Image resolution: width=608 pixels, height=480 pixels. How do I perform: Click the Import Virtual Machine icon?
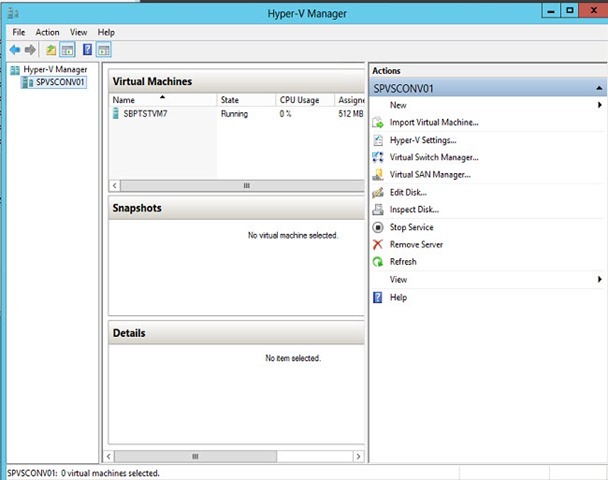[378, 123]
